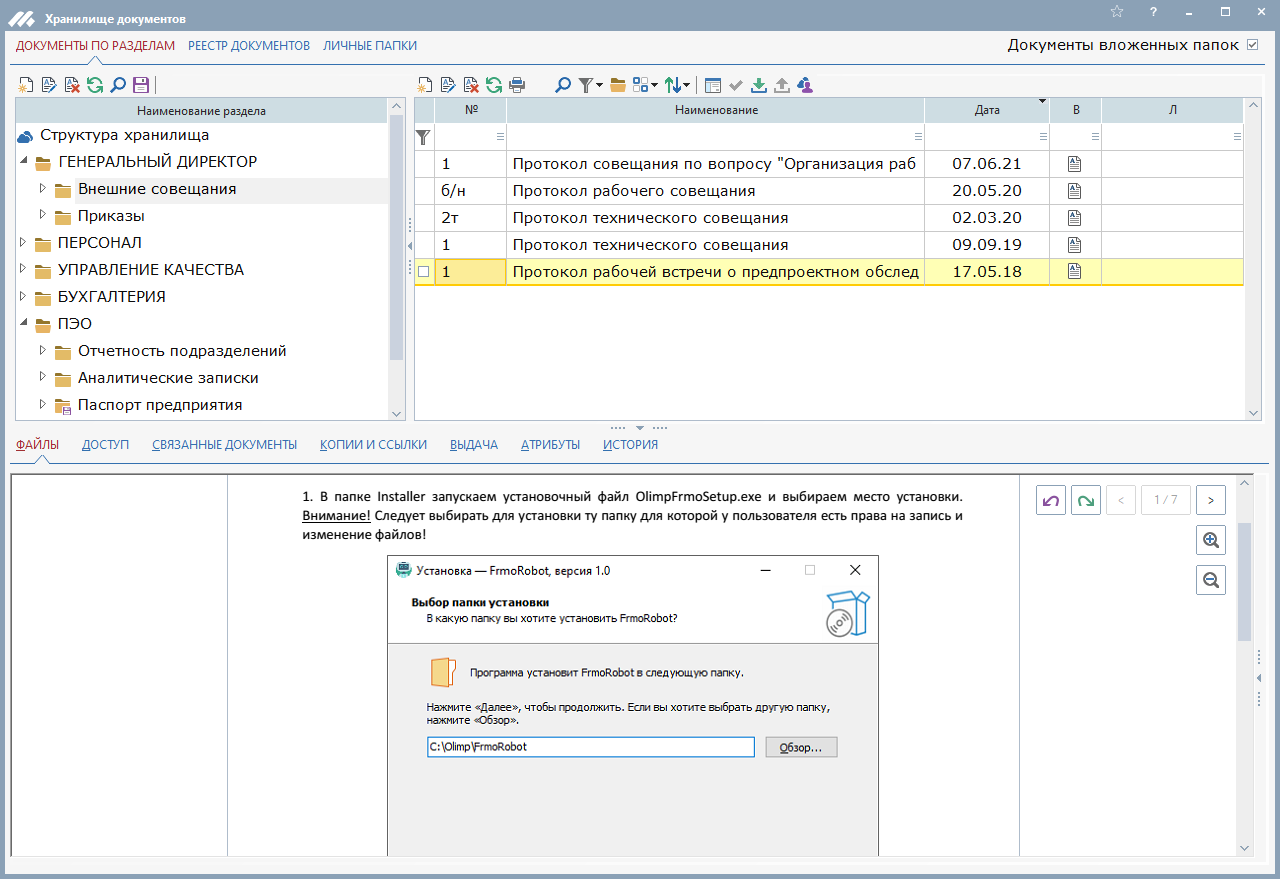Open the view mode dropdown in list toolbar
Image resolution: width=1280 pixels, height=879 pixels.
tap(654, 85)
